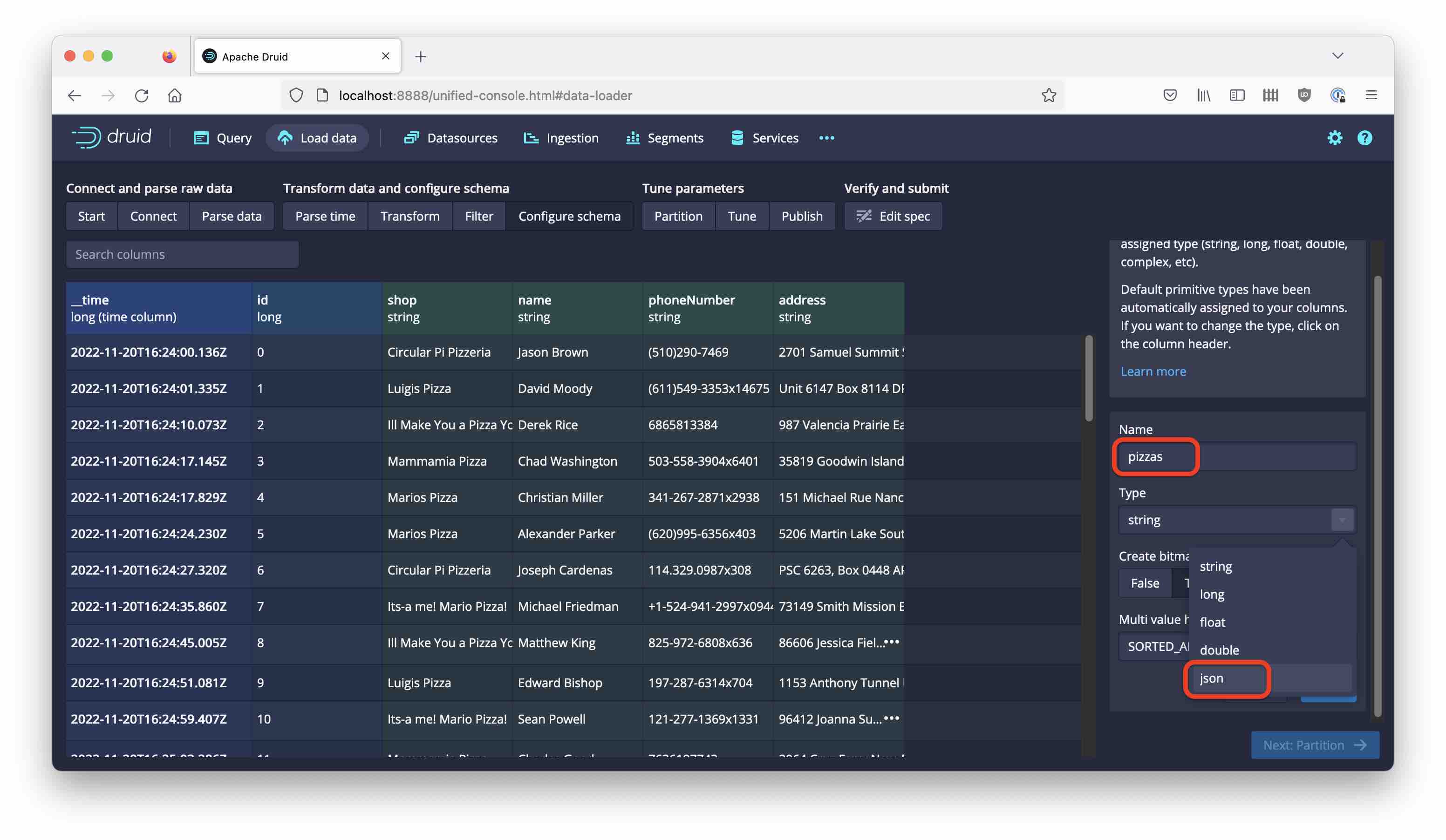Go to the Publish step
This screenshot has width=1446, height=840.
point(802,216)
